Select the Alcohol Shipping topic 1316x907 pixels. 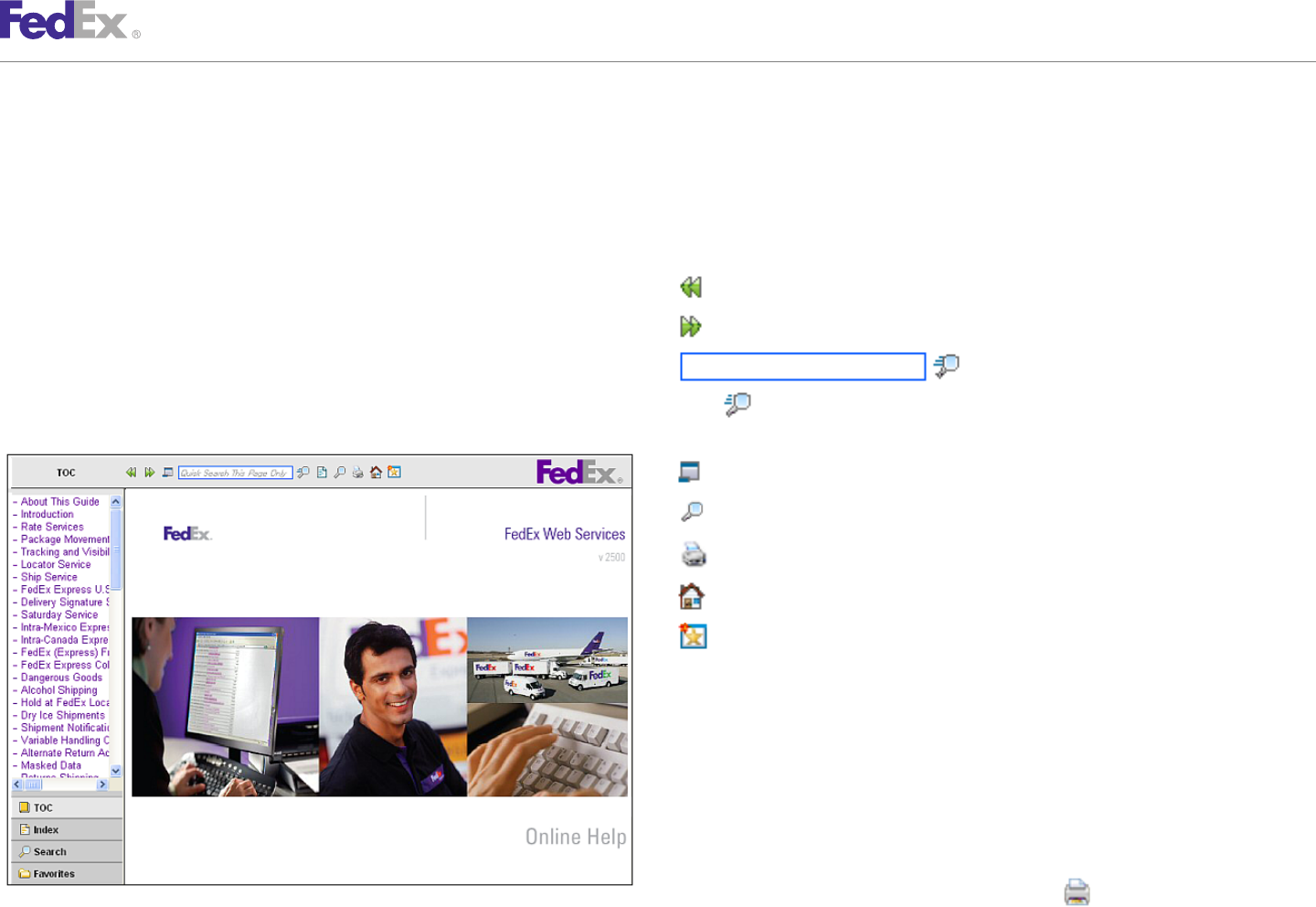pyautogui.click(x=58, y=690)
